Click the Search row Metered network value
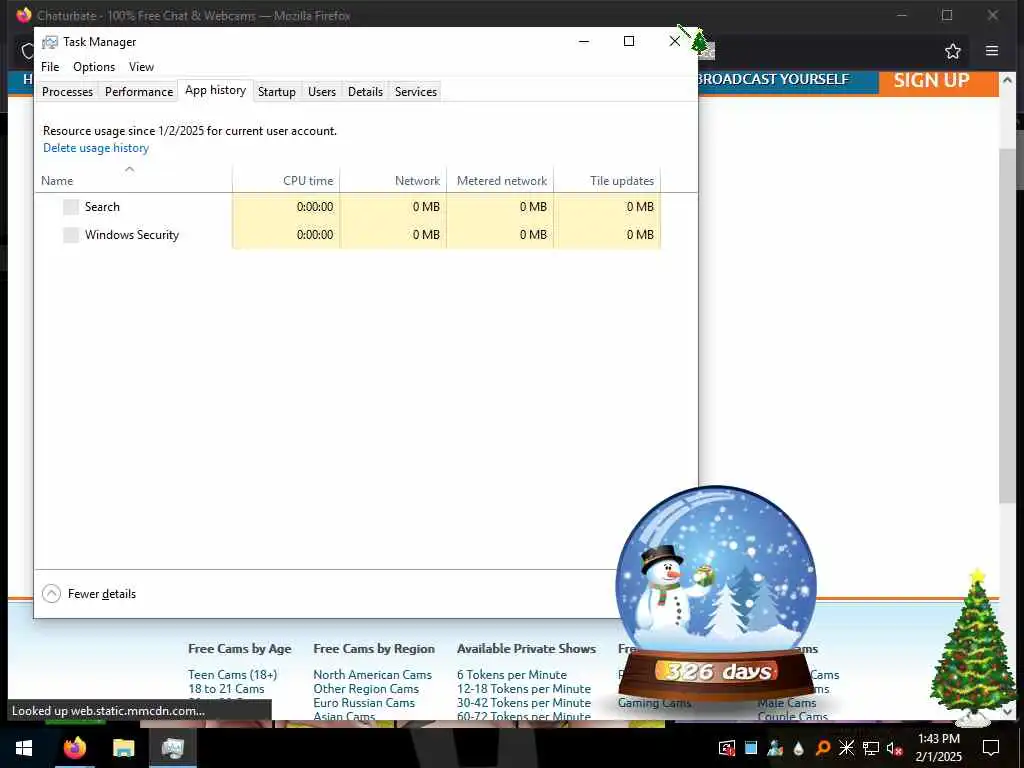Viewport: 1024px width, 768px height. [533, 207]
